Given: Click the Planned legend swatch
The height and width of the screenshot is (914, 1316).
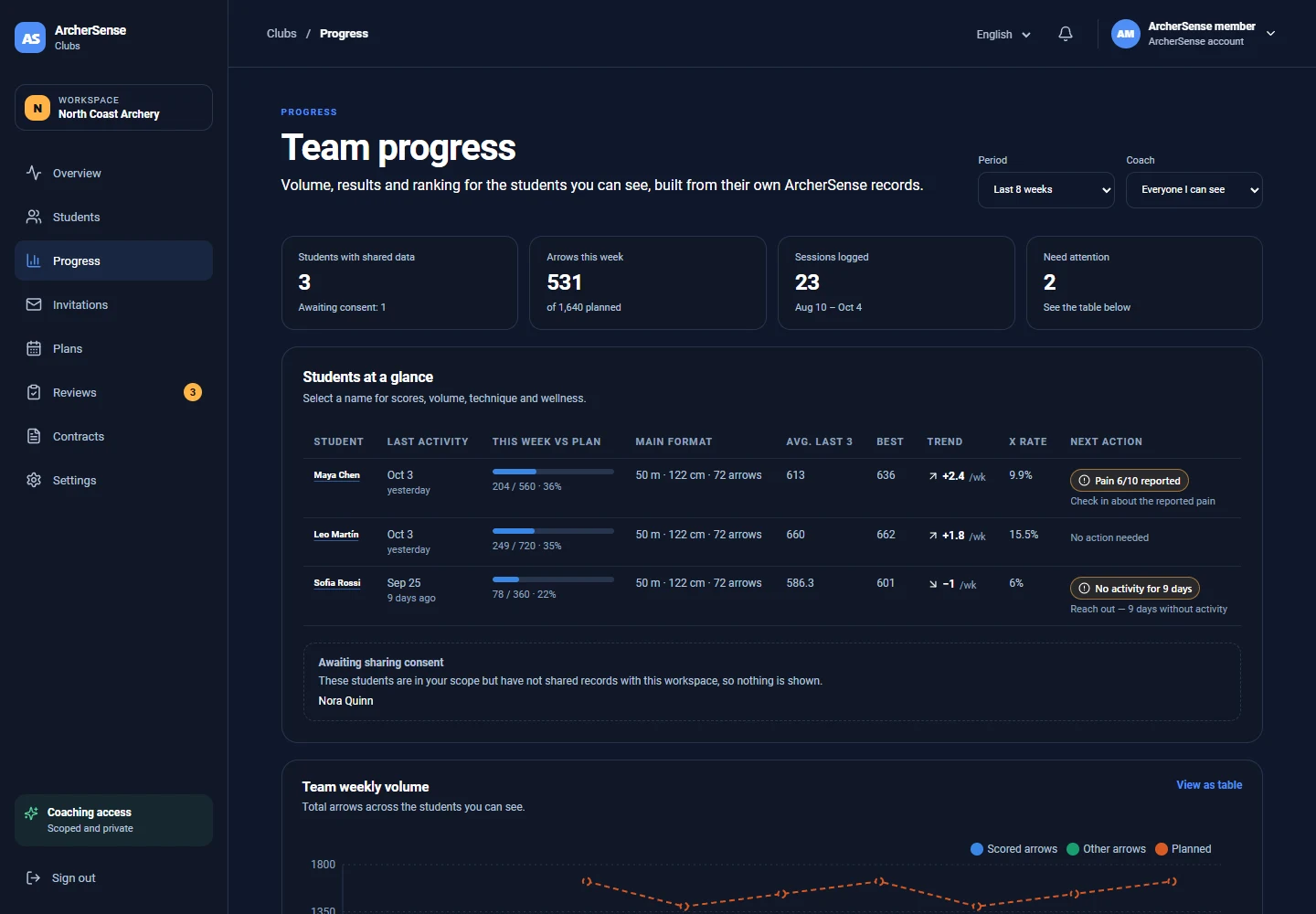Looking at the screenshot, I should click(x=1162, y=849).
